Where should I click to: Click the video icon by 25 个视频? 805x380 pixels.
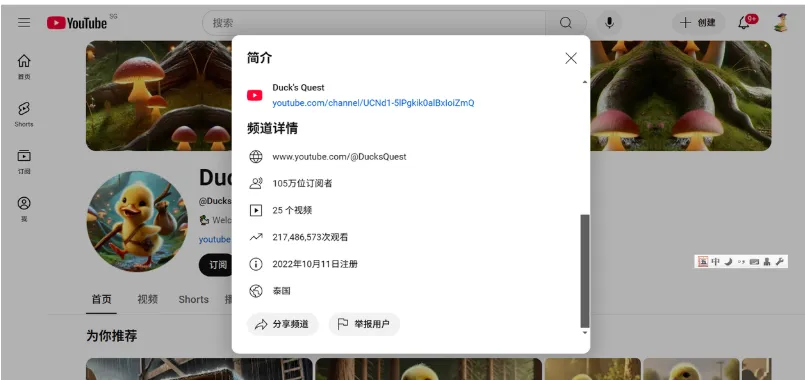click(256, 210)
